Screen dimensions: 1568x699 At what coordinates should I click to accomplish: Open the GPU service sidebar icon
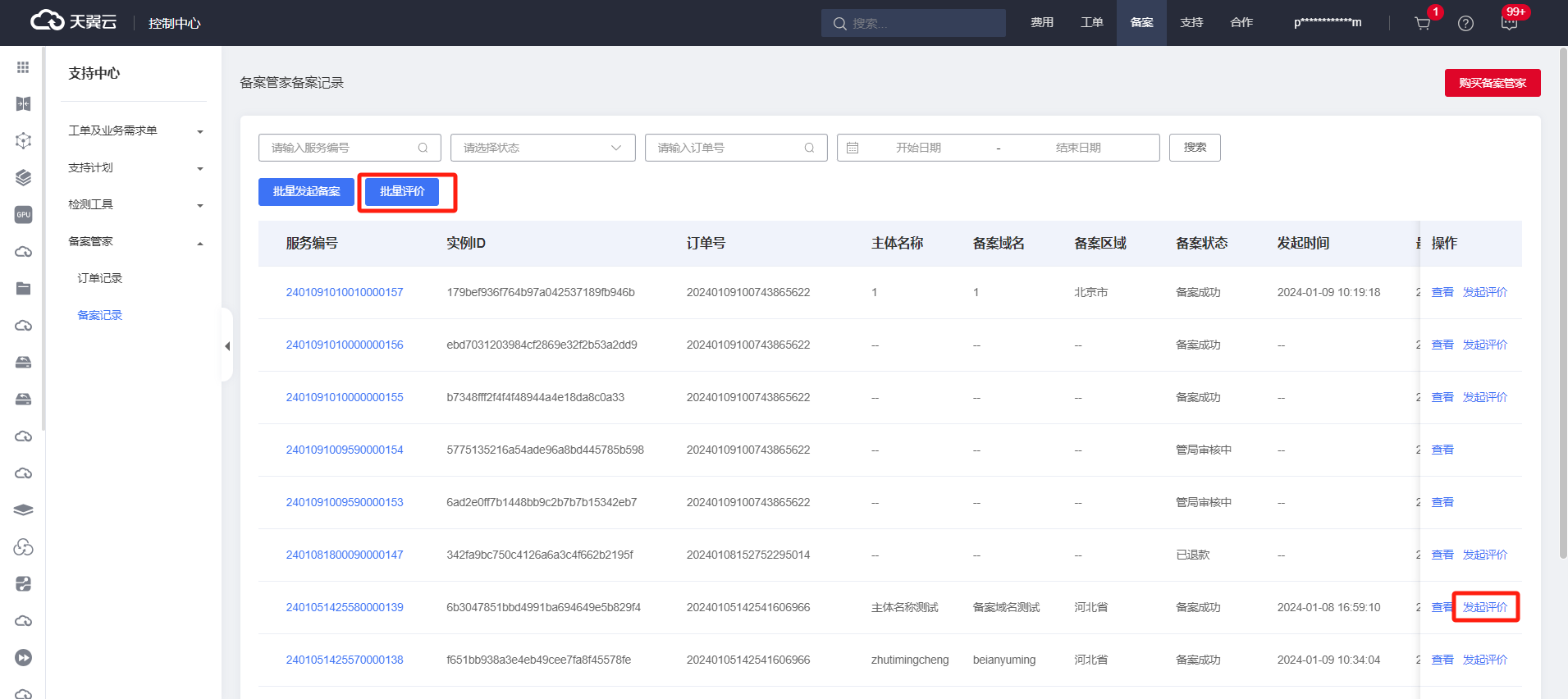(23, 214)
